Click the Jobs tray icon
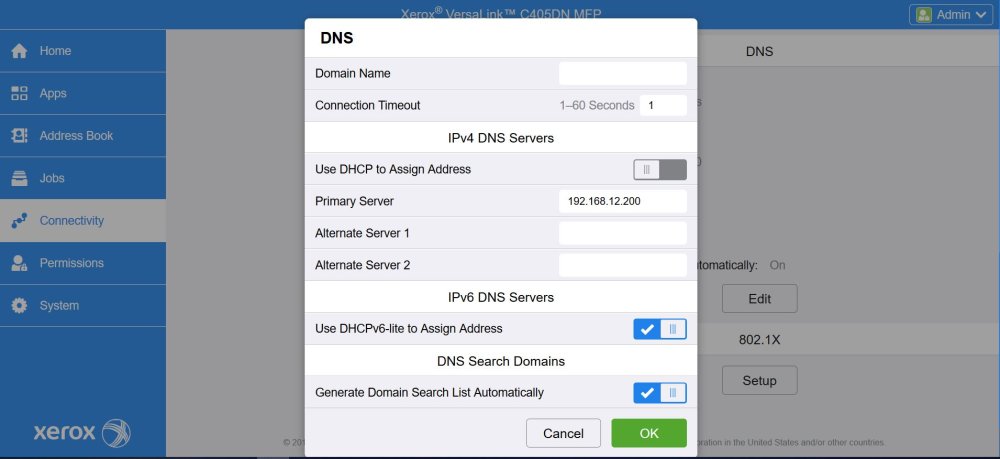1000x459 pixels. point(19,178)
